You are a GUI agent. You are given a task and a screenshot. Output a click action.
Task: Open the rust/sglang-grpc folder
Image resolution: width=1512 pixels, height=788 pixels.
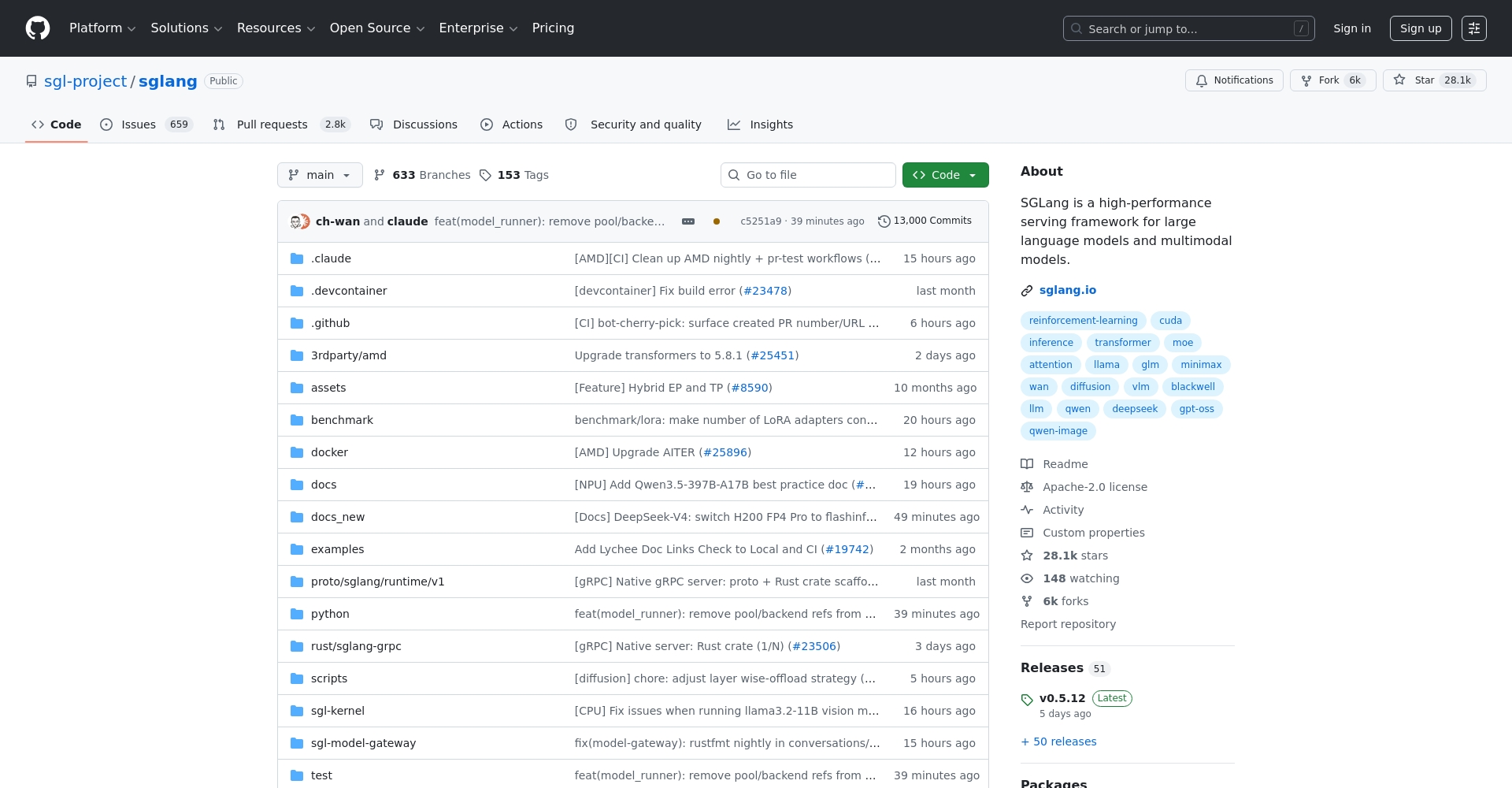[x=356, y=646]
